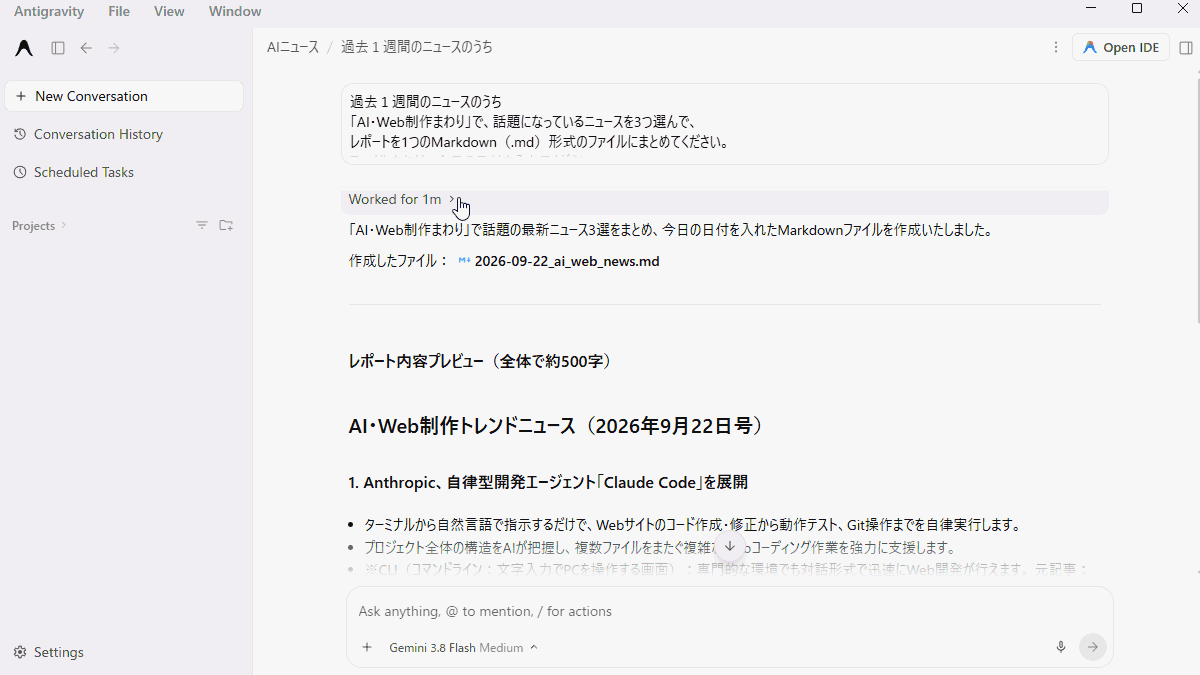Open the View menu
Viewport: 1200px width, 675px height.
(169, 12)
